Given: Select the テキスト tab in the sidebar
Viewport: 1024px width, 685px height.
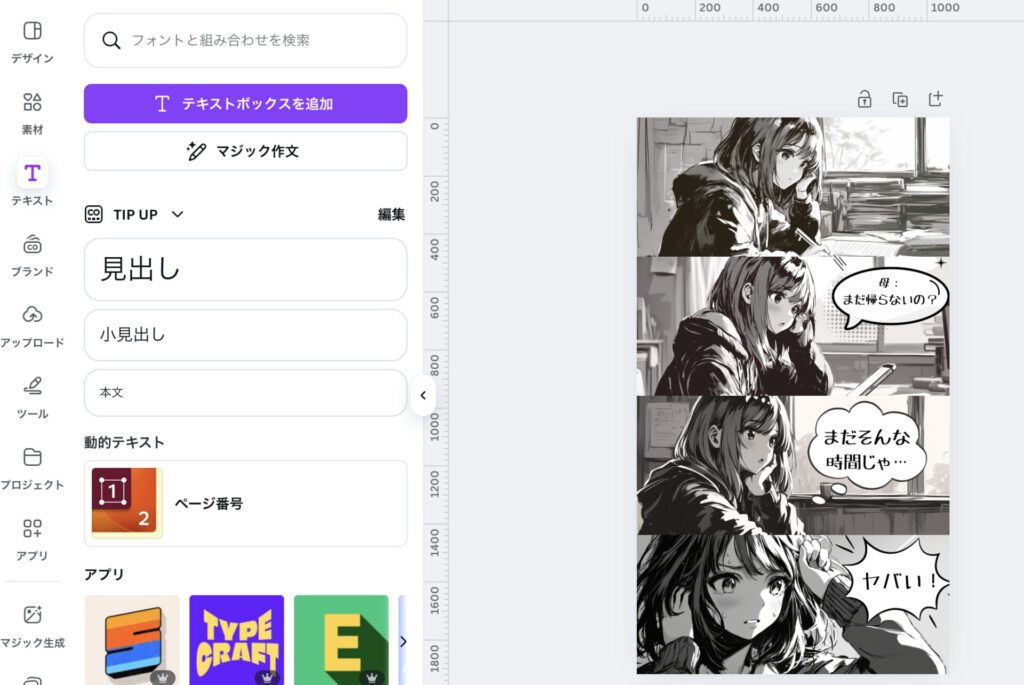Looking at the screenshot, I should 32,183.
